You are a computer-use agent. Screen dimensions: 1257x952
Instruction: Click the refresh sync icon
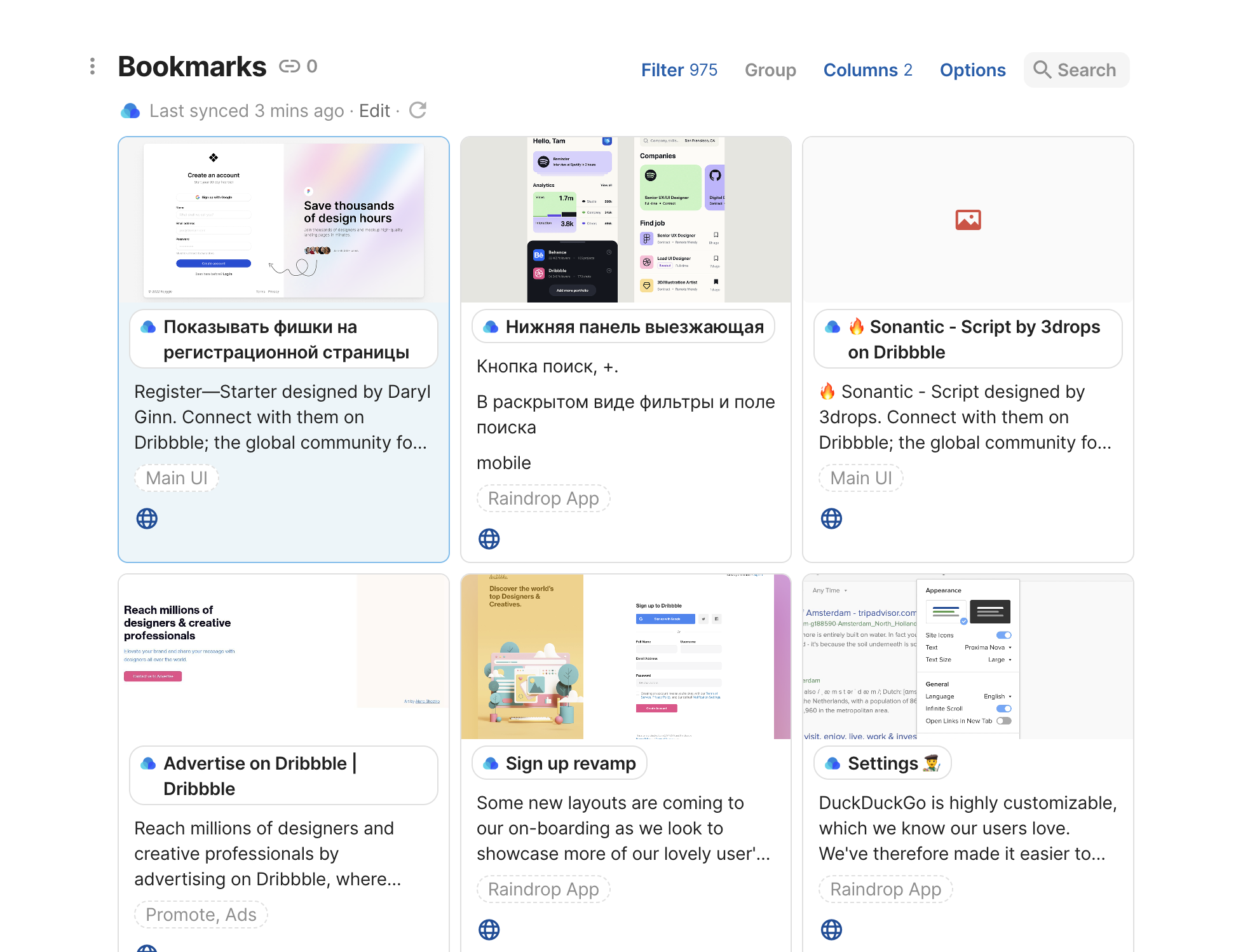click(x=418, y=111)
